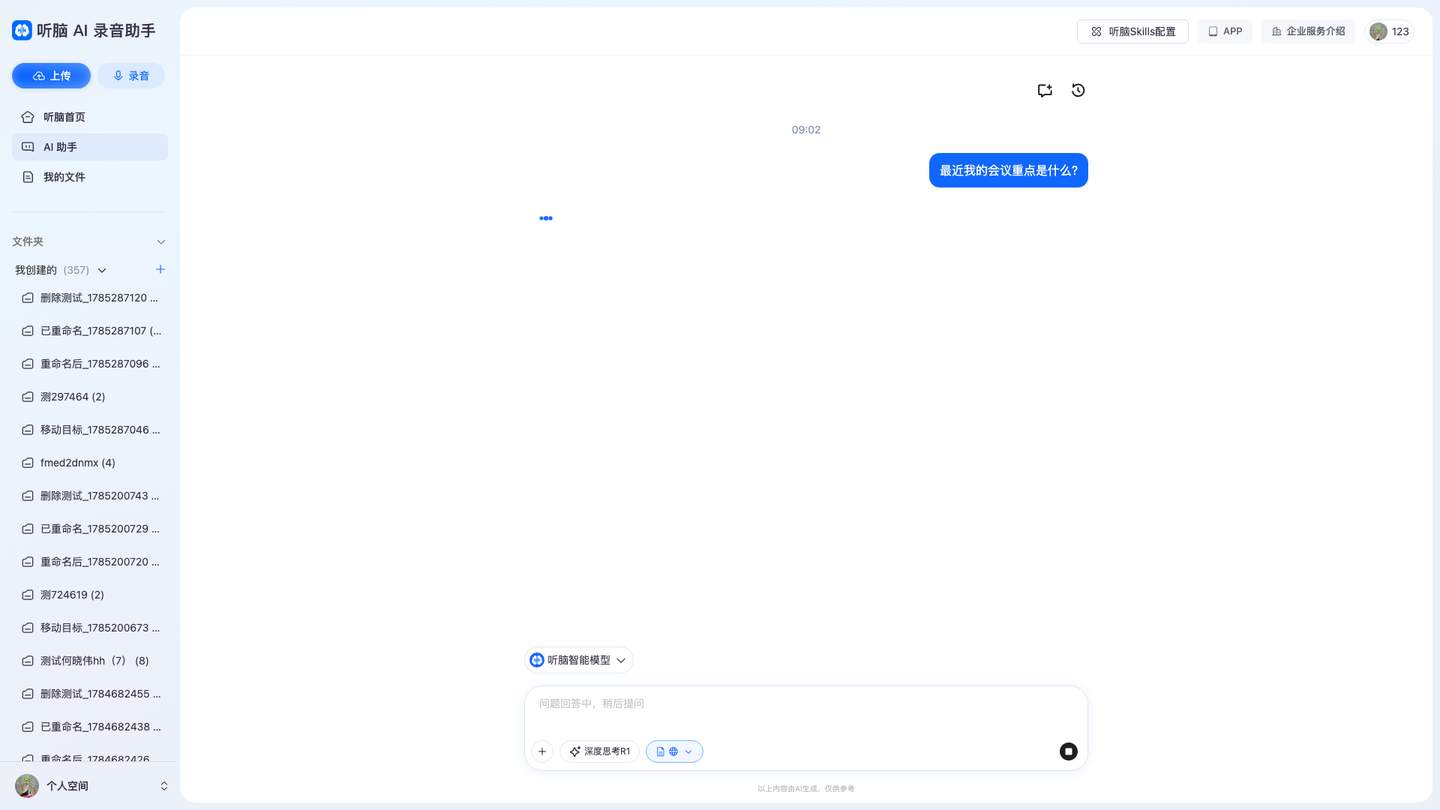
Task: Stop the response generation
Action: 1068,751
